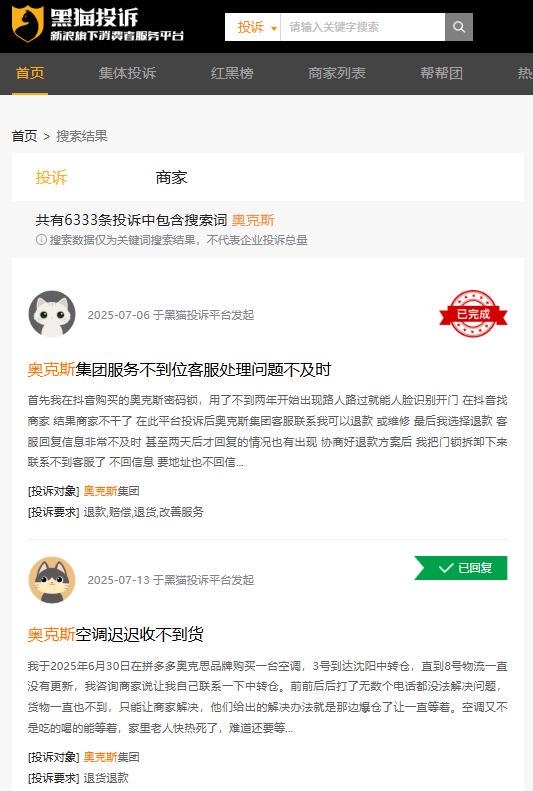This screenshot has width=533, height=791.
Task: Open complaint 奥克斯集团服务不到位客服处理问题不及时
Action: pyautogui.click(x=179, y=369)
